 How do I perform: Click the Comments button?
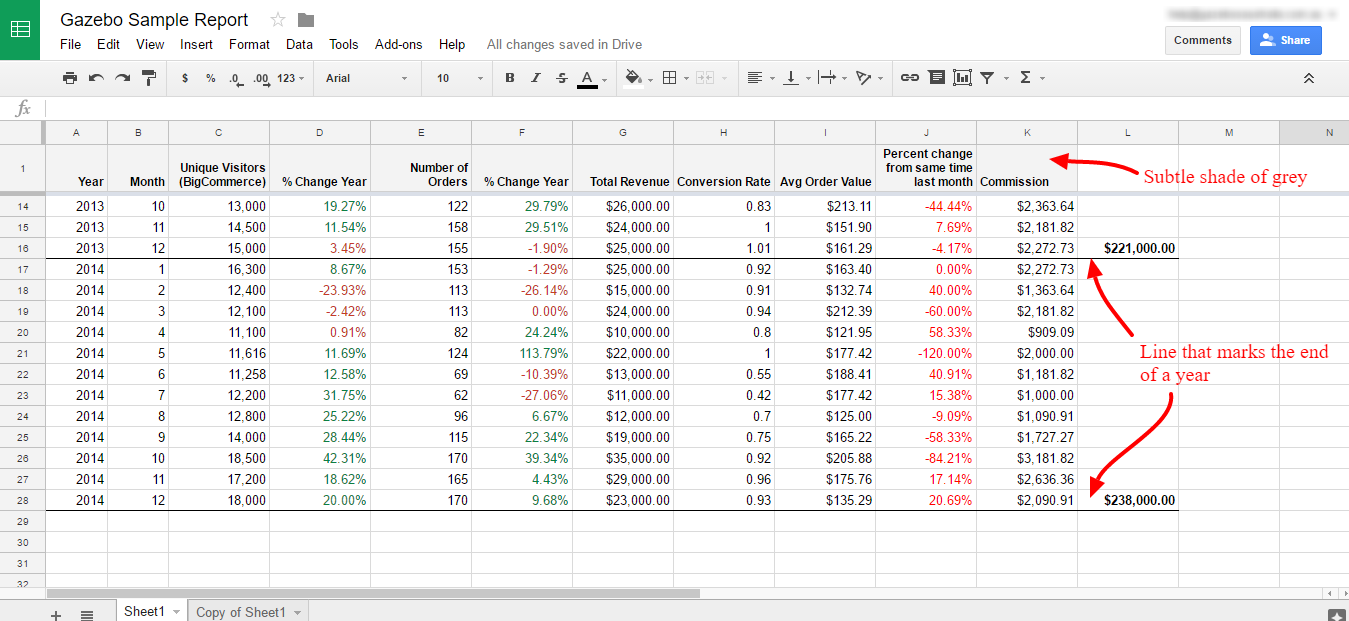pos(1203,40)
